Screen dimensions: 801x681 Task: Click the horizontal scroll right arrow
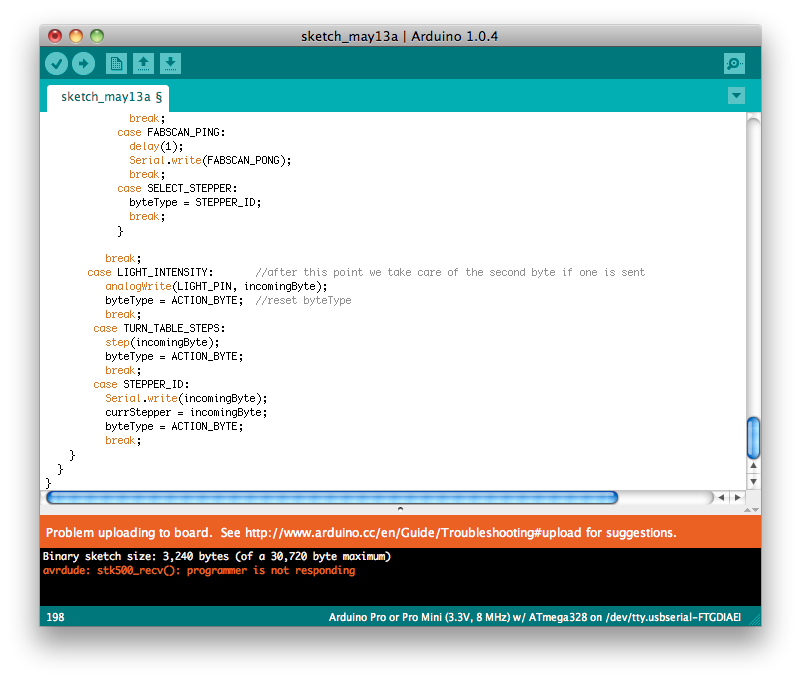click(738, 496)
